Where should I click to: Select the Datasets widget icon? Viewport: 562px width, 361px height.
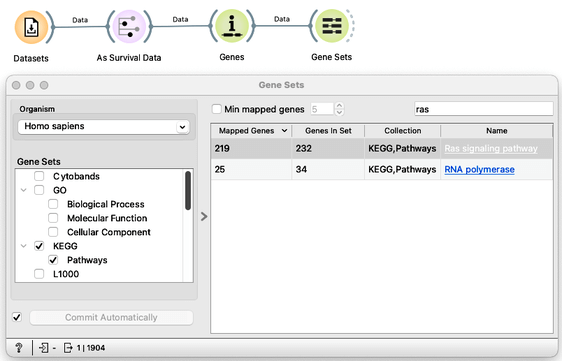click(31, 27)
